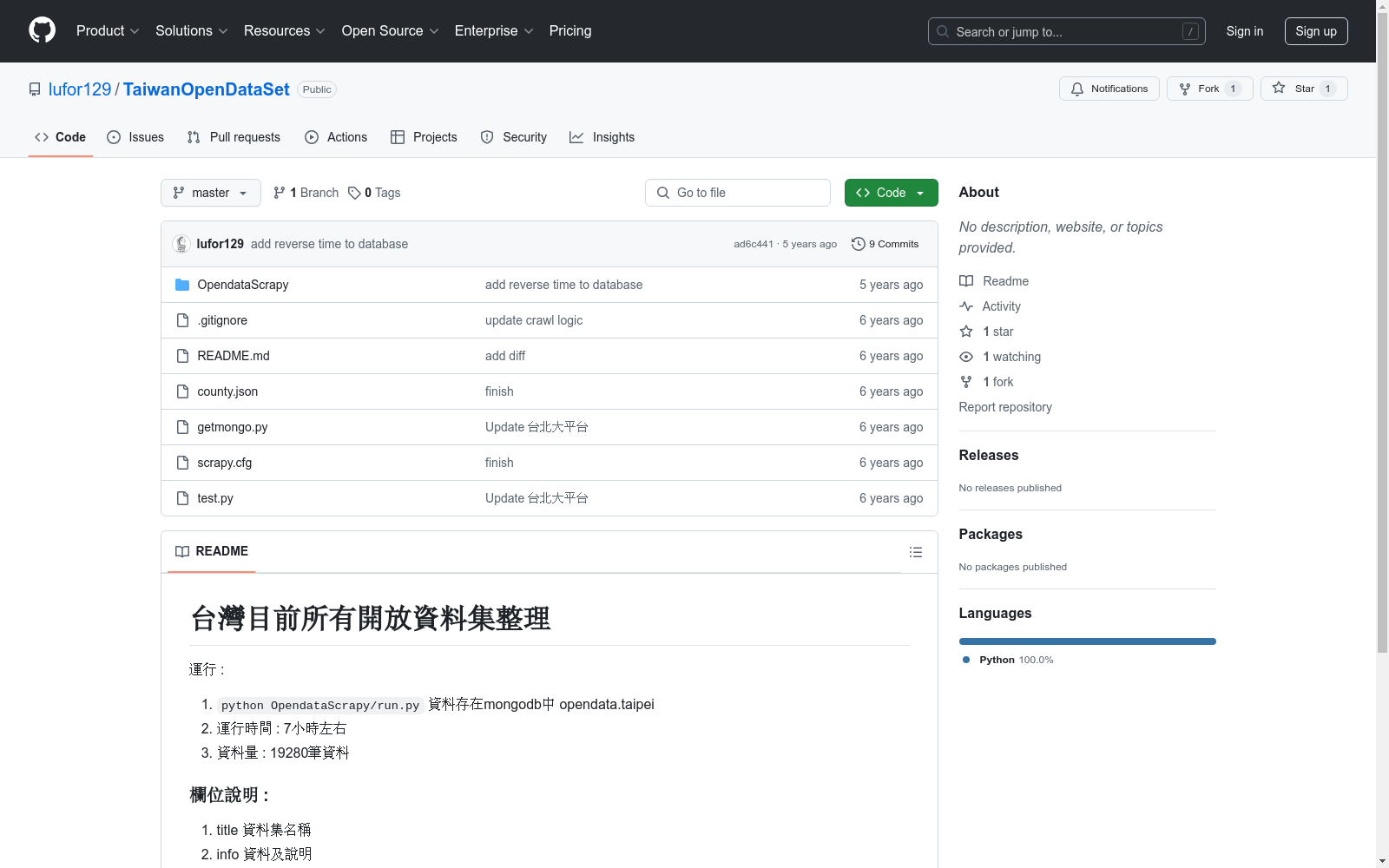The image size is (1389, 868).
Task: Open the test.py file
Action: coord(215,498)
